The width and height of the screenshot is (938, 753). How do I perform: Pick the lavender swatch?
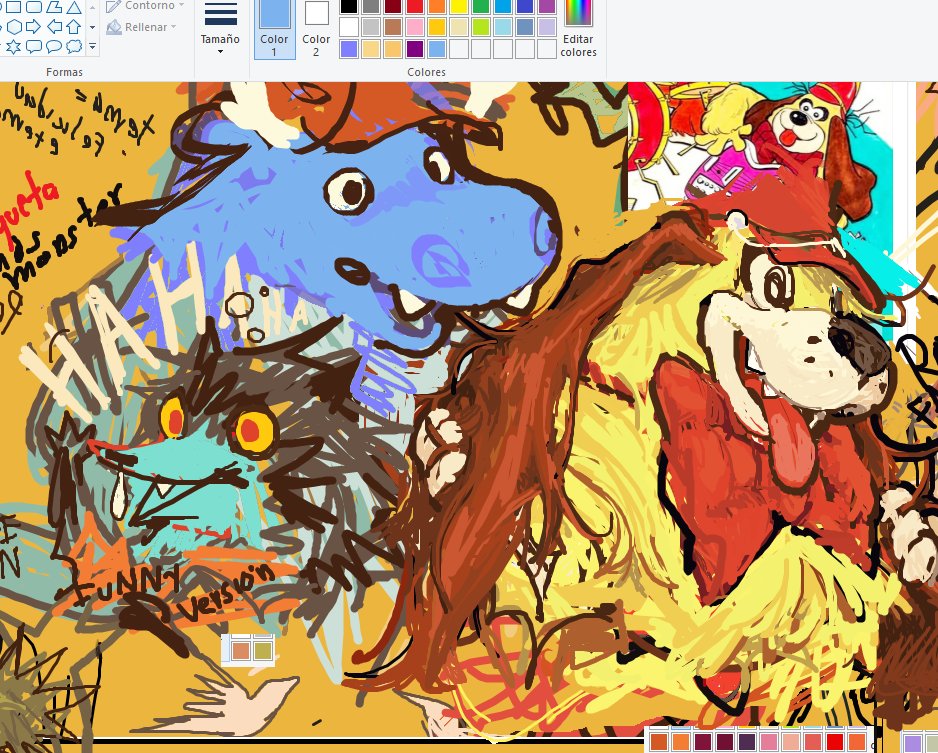[x=547, y=27]
